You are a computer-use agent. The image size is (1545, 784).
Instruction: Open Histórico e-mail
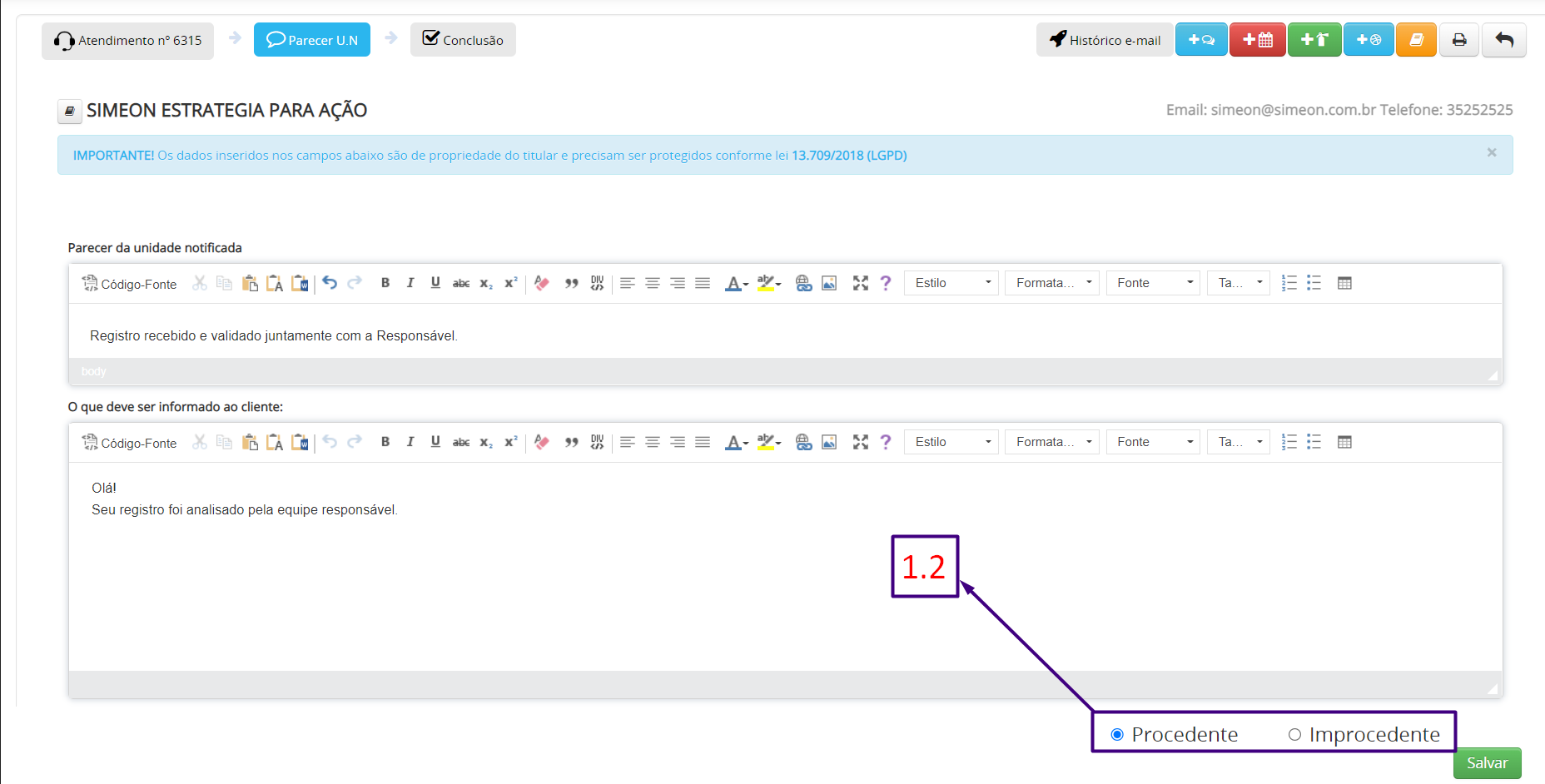[x=1105, y=40]
